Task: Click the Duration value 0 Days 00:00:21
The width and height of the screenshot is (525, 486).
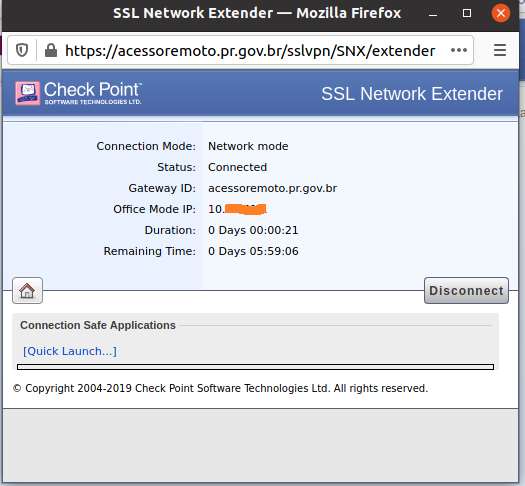Action: coord(253,230)
